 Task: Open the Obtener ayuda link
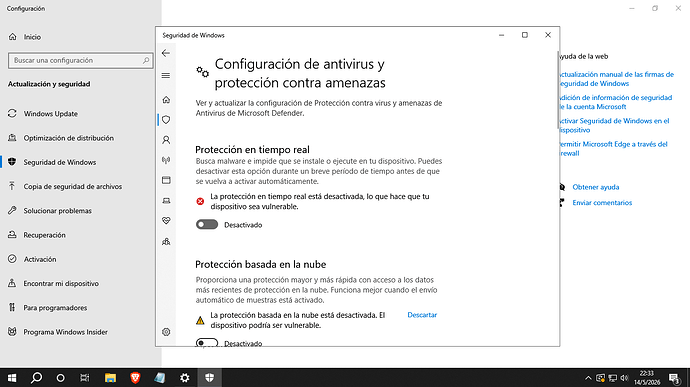coord(595,187)
